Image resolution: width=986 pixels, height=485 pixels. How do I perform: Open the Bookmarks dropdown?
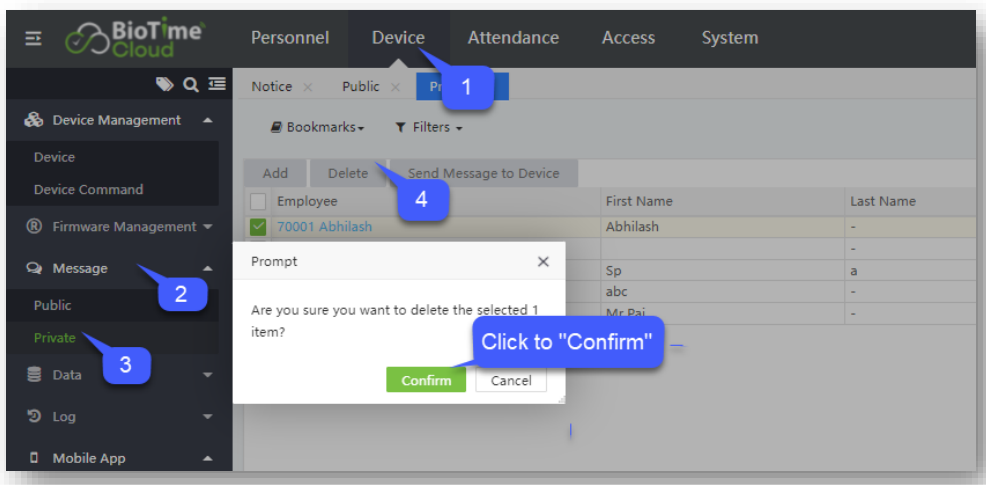317,128
